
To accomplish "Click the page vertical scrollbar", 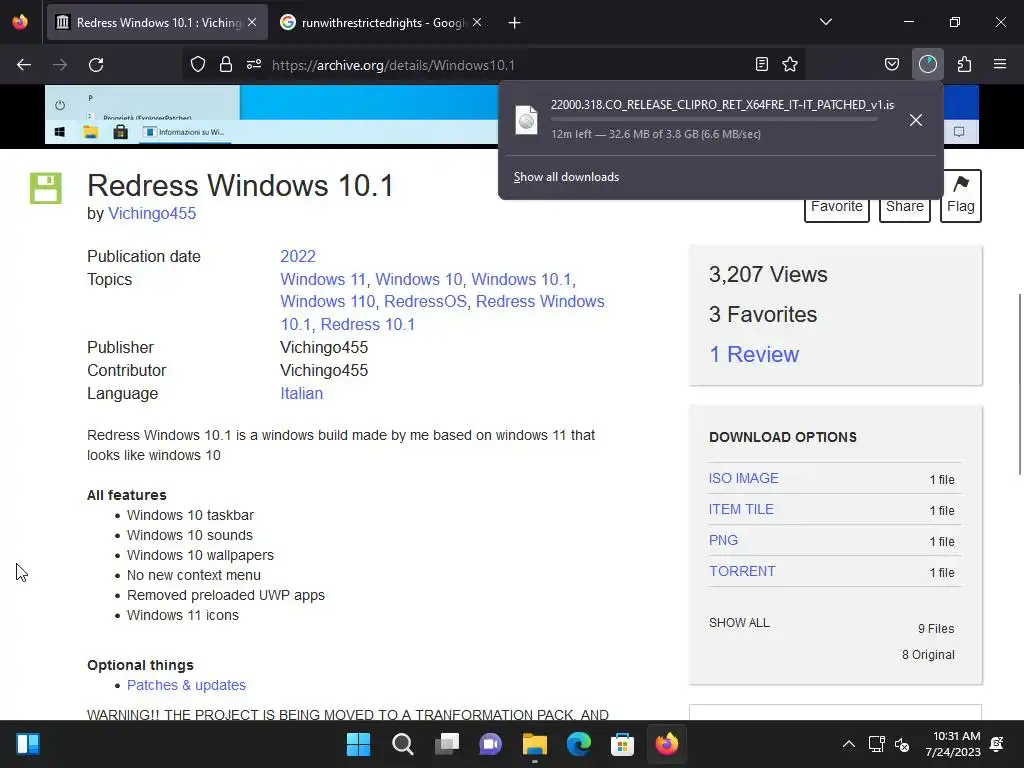I will click(x=1019, y=385).
